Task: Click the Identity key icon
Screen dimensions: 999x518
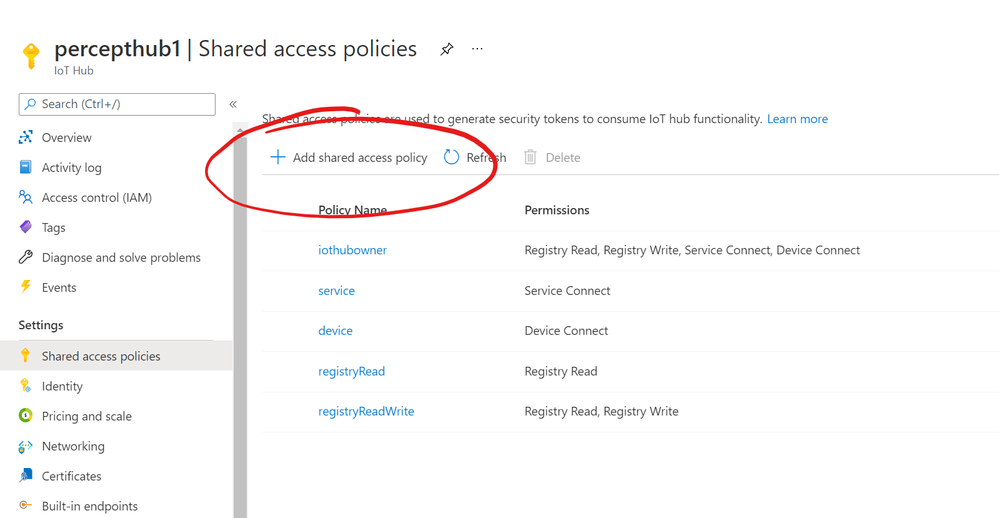Action: click(x=26, y=387)
